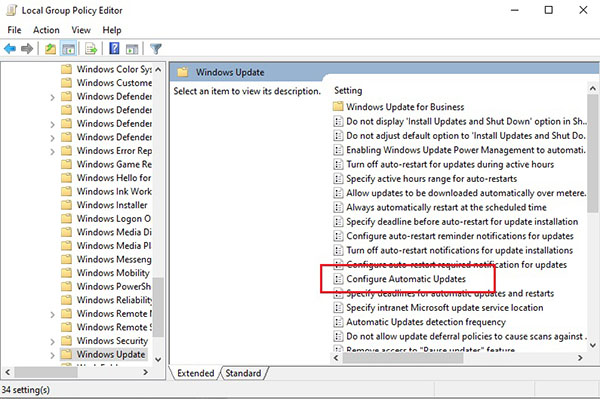This screenshot has height=399, width=600.
Task: Select Windows Media Di folder in tree
Action: tap(107, 232)
